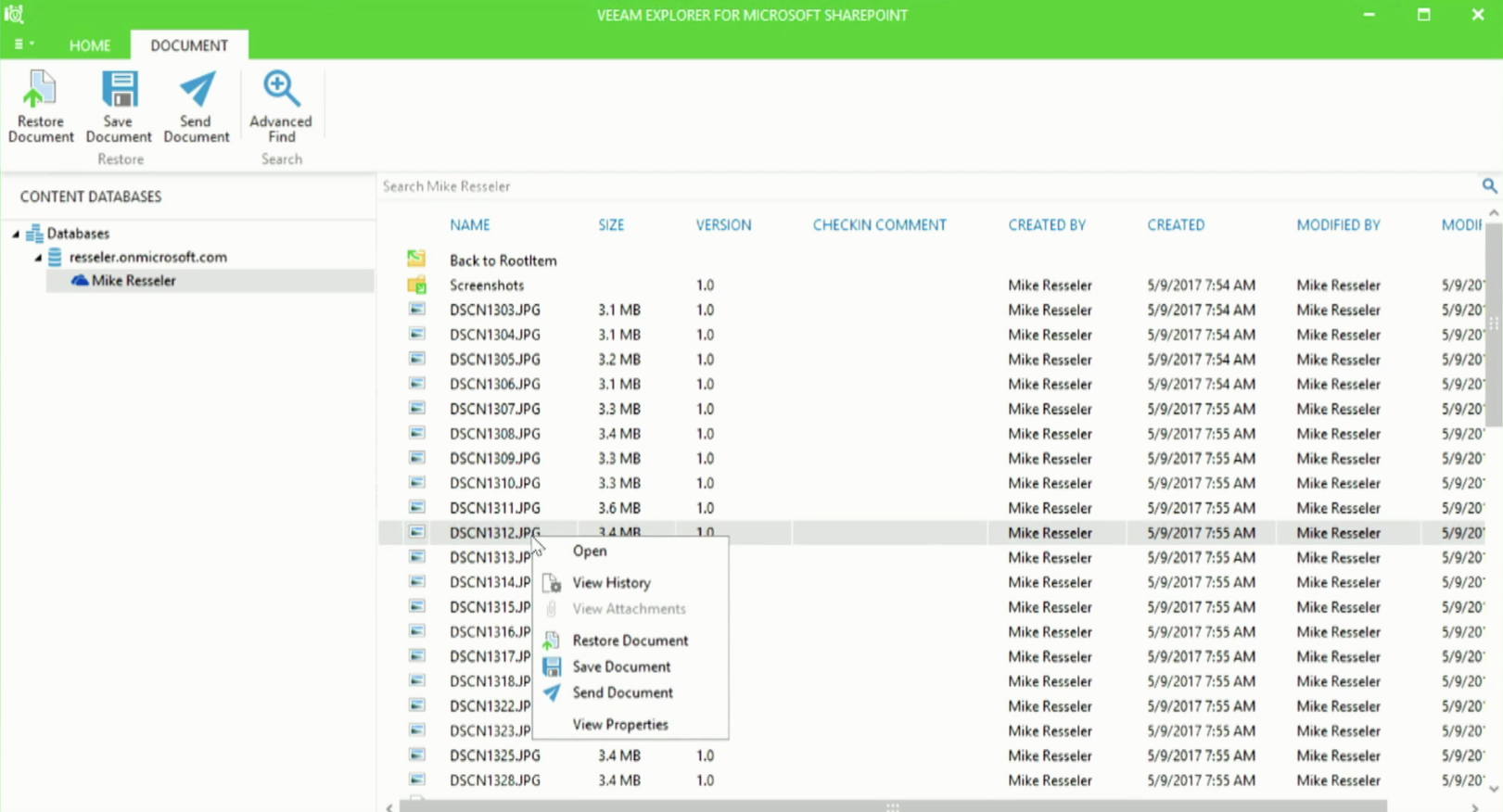Sort by the CREATED column header
The height and width of the screenshot is (812, 1503).
(1176, 225)
